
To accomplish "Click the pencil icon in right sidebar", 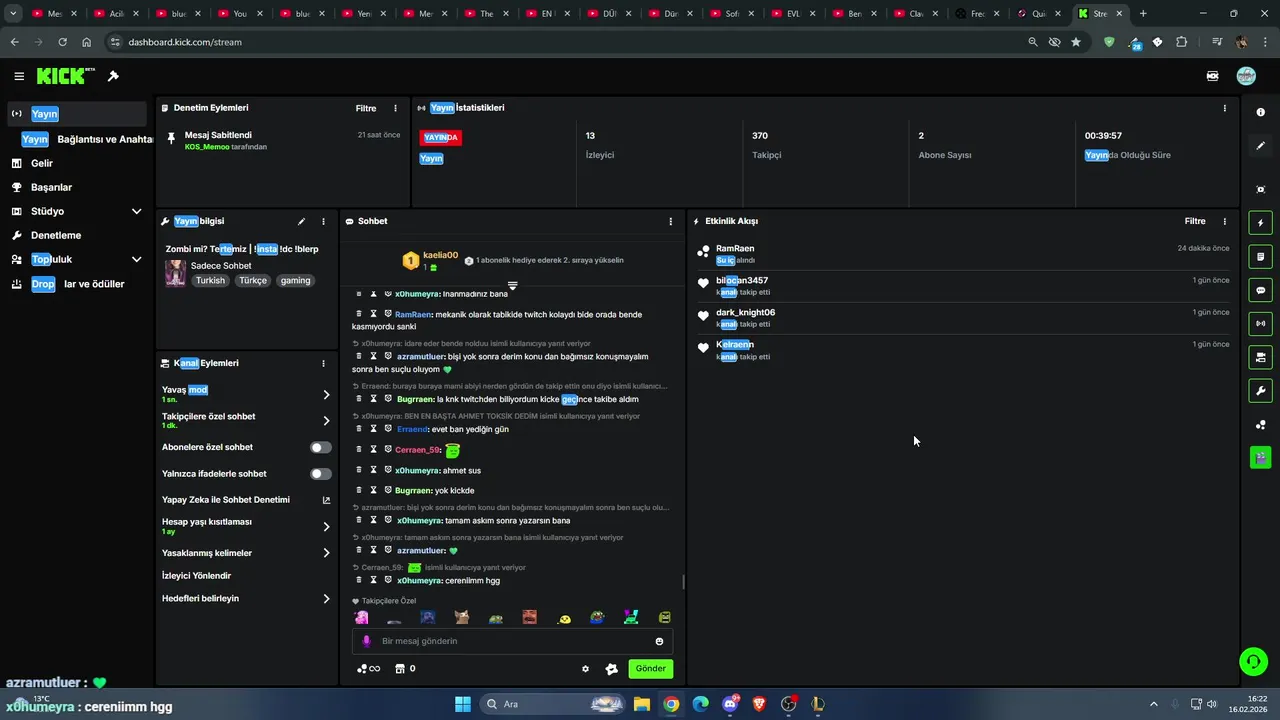I will [x=1260, y=146].
